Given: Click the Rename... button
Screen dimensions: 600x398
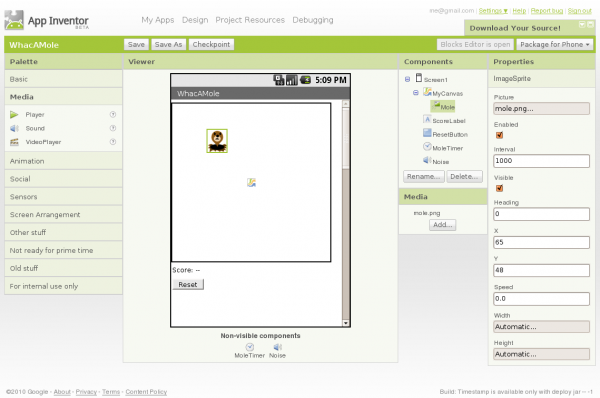Looking at the screenshot, I should point(424,176).
